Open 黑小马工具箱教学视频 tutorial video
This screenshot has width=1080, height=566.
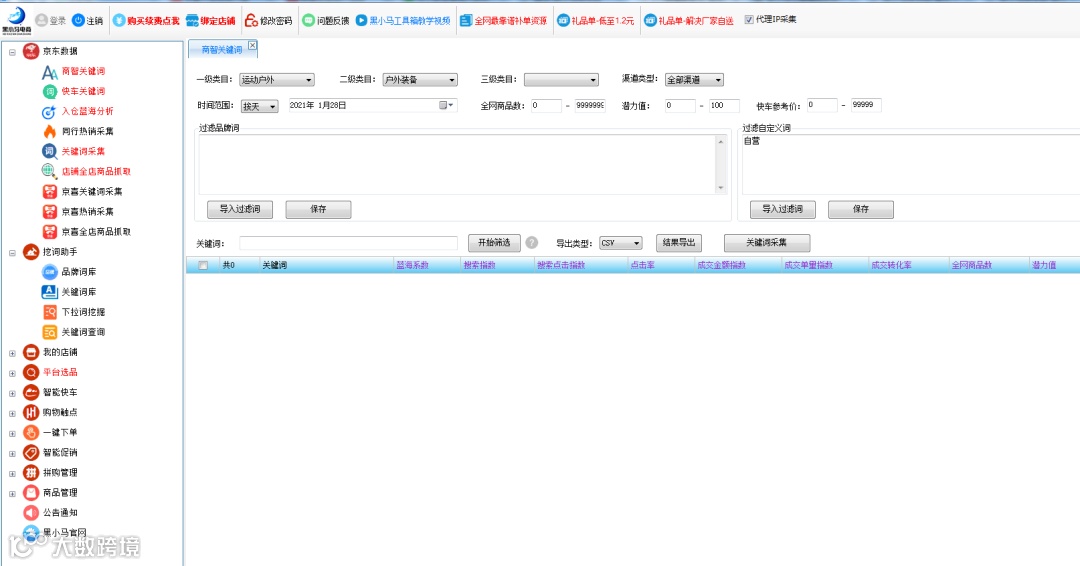(403, 21)
